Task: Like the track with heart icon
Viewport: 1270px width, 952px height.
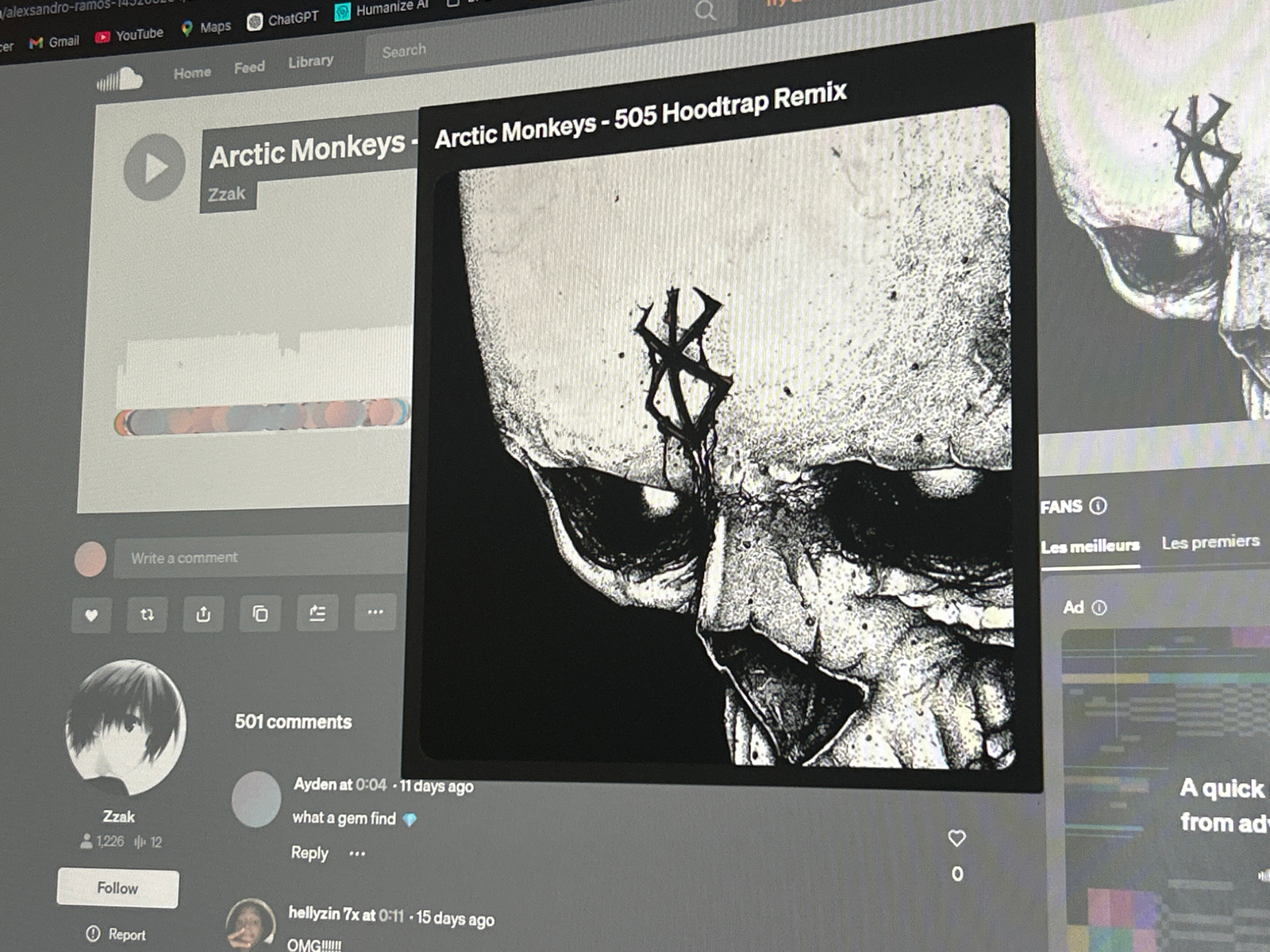Action: [x=91, y=615]
